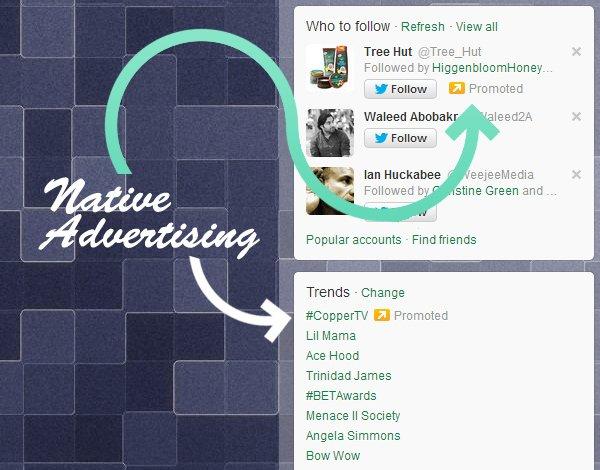Open the Menace II Society trend
The image size is (600, 470).
click(x=353, y=416)
